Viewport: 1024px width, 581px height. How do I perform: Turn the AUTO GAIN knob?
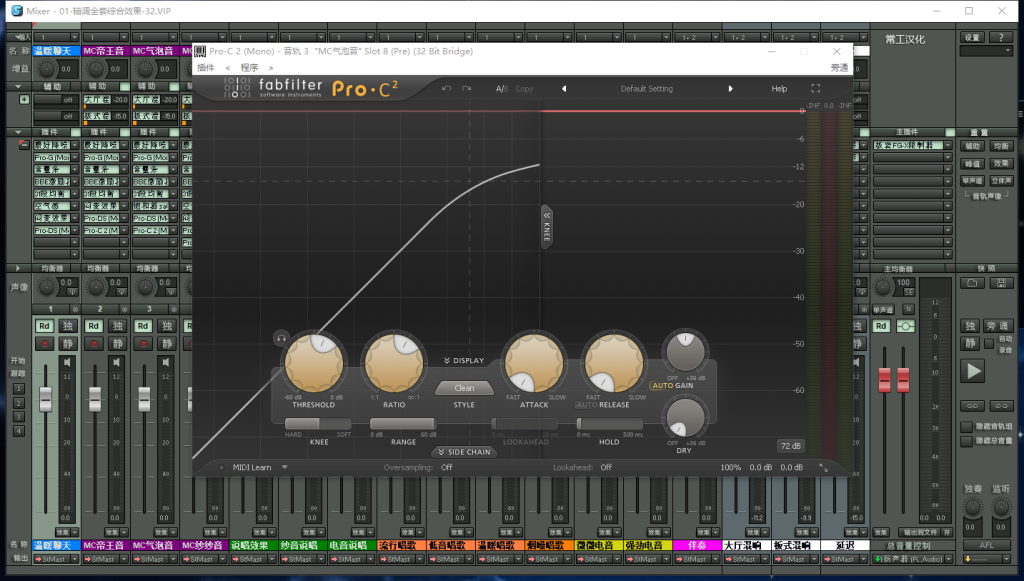[685, 353]
